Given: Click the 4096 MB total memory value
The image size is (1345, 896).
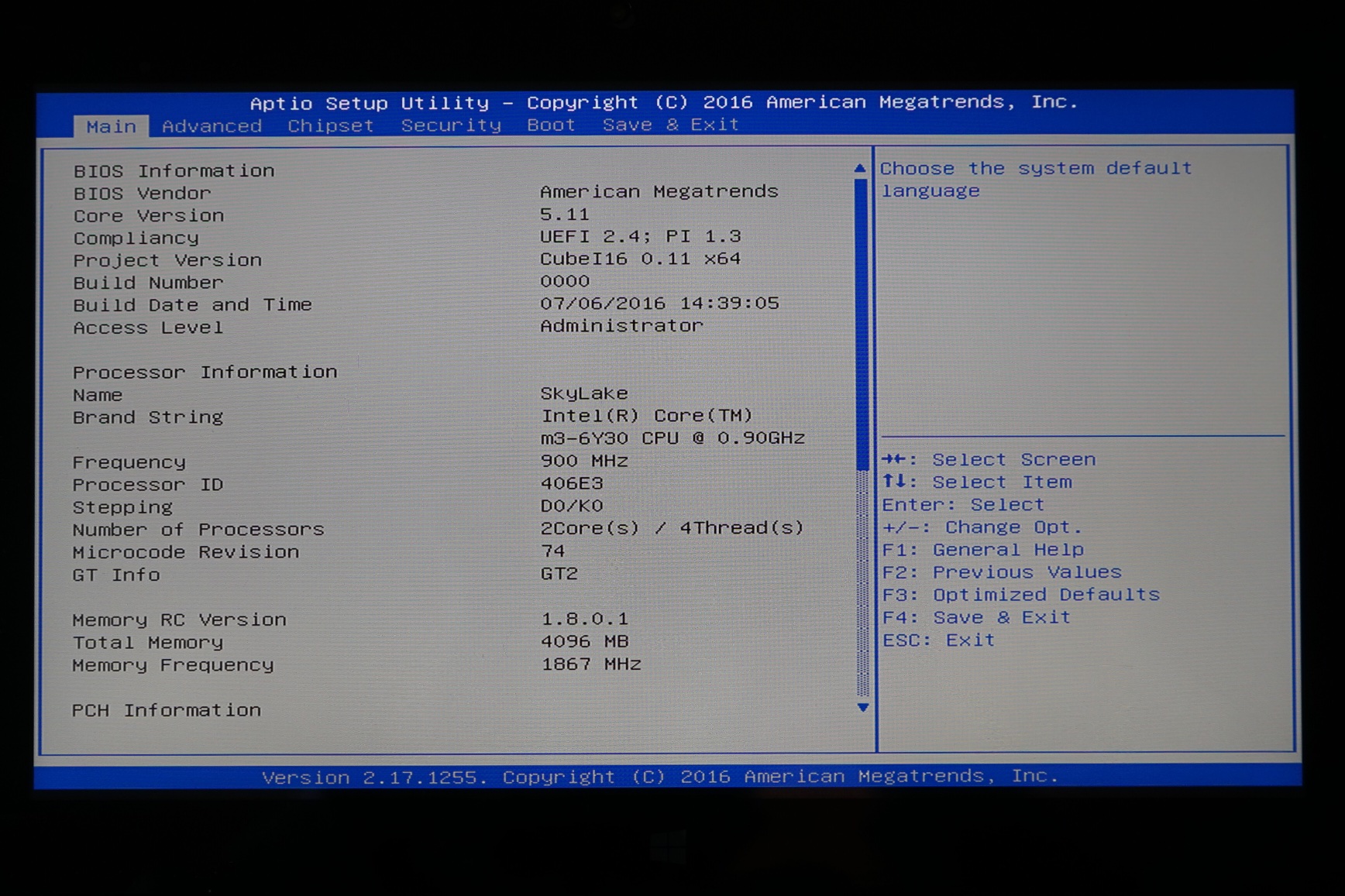Looking at the screenshot, I should click(x=585, y=641).
